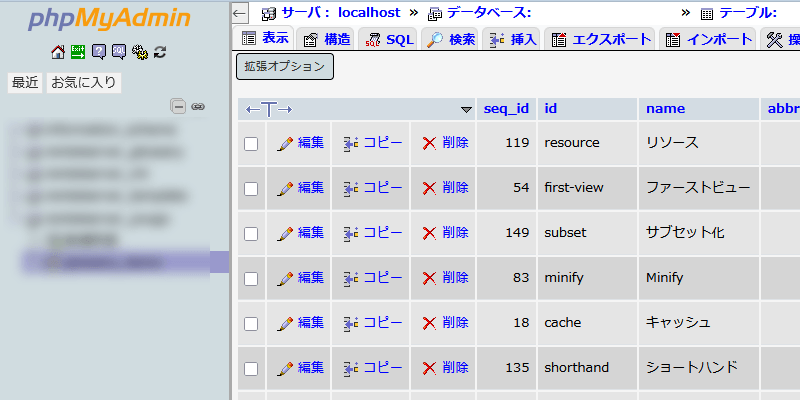Delete the minify row via 削除

(445, 278)
